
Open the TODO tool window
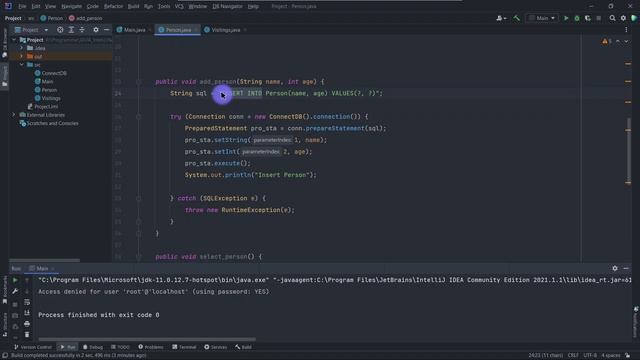point(120,347)
